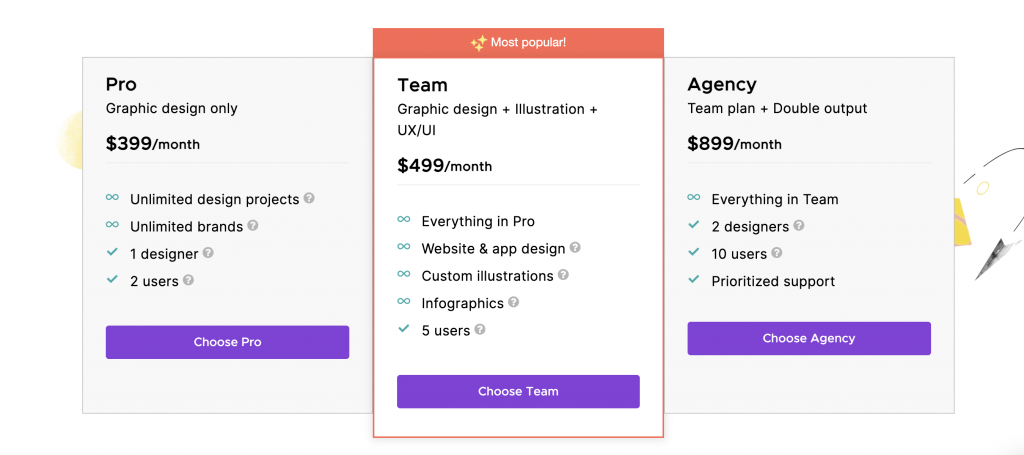1024x455 pixels.
Task: Click help icon beside Custom illustrations
Action: pos(563,275)
